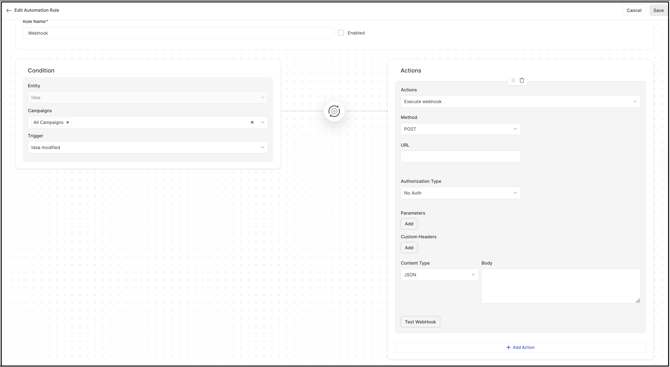Open the Trigger dropdown showing Idea modified
670x367 pixels.
click(147, 147)
